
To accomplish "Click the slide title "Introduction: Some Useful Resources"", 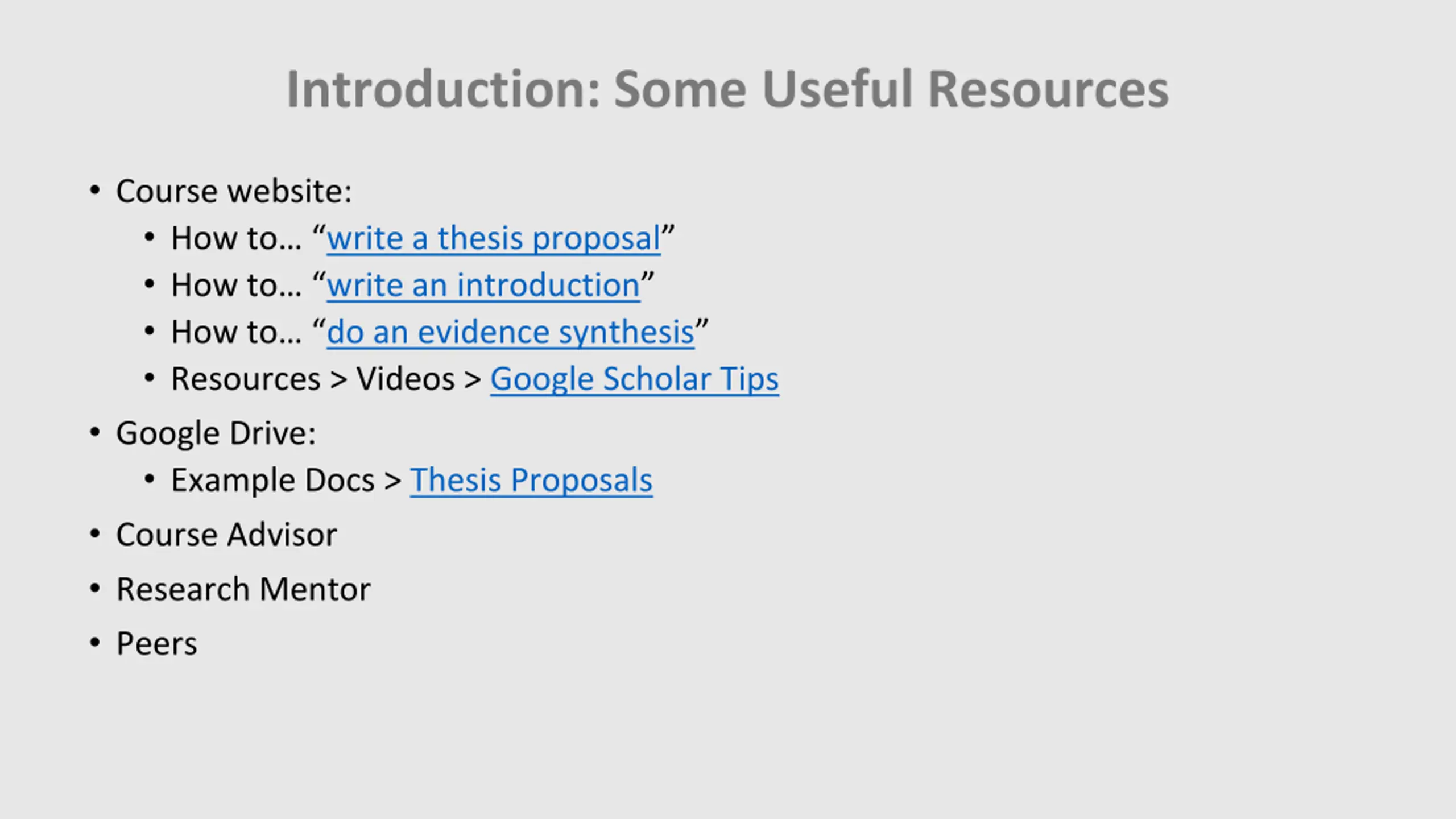I will tap(727, 89).
